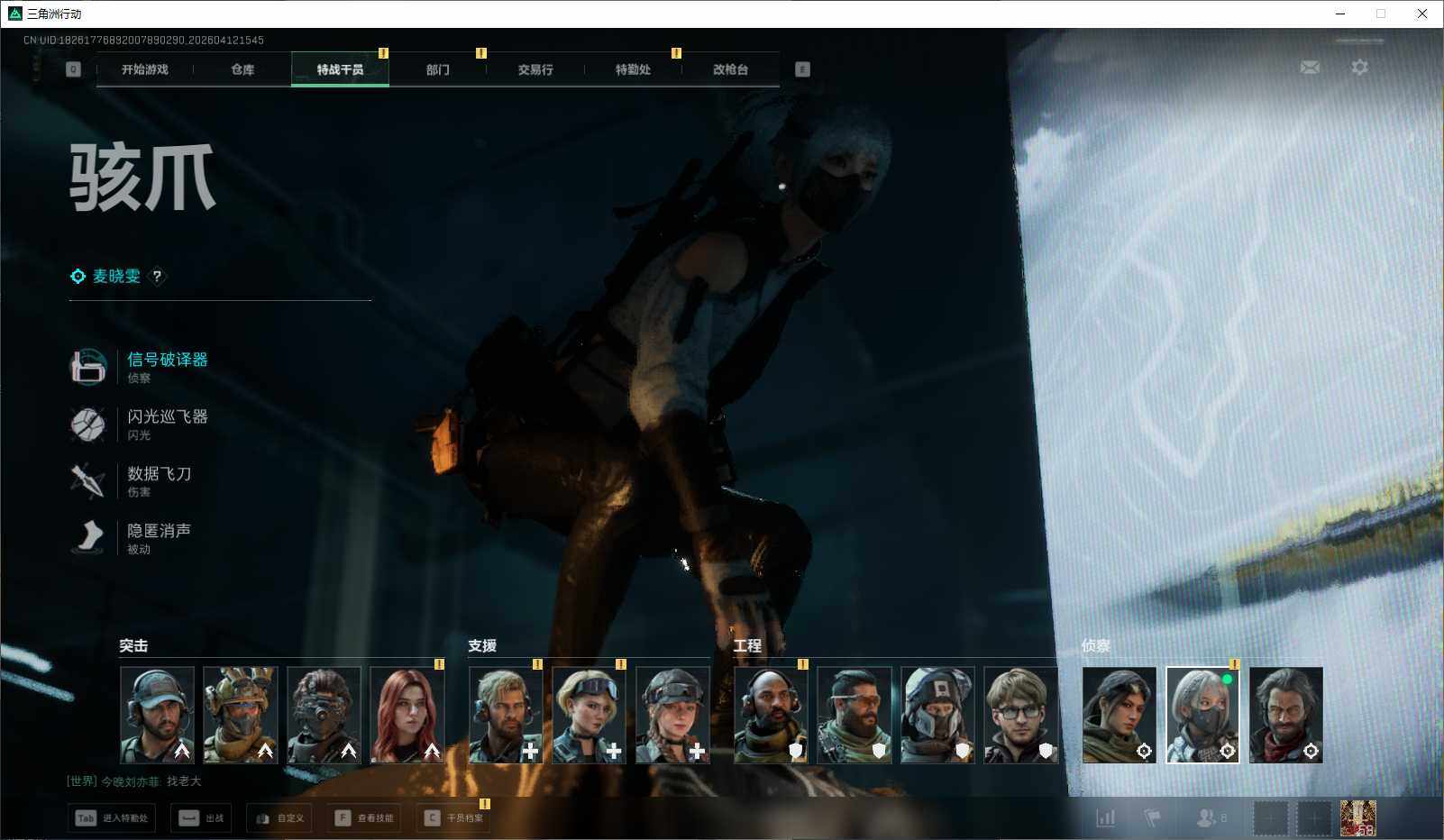Open the 改枪台 tab
This screenshot has height=840, width=1444.
[x=730, y=69]
